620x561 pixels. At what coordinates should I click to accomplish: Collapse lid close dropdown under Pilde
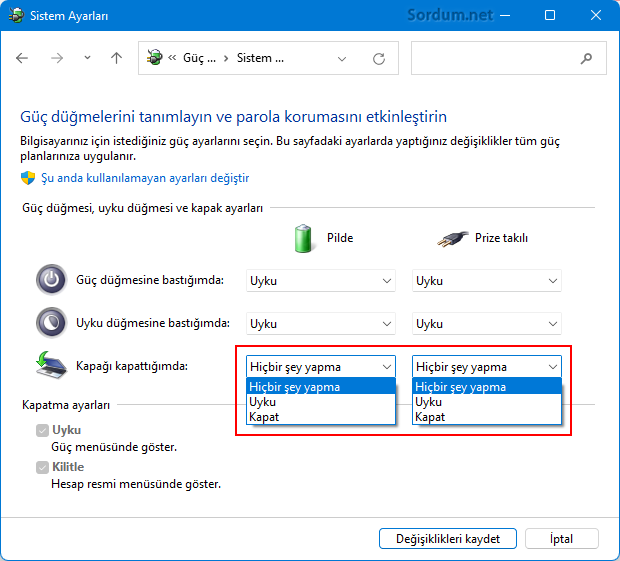[x=321, y=366]
